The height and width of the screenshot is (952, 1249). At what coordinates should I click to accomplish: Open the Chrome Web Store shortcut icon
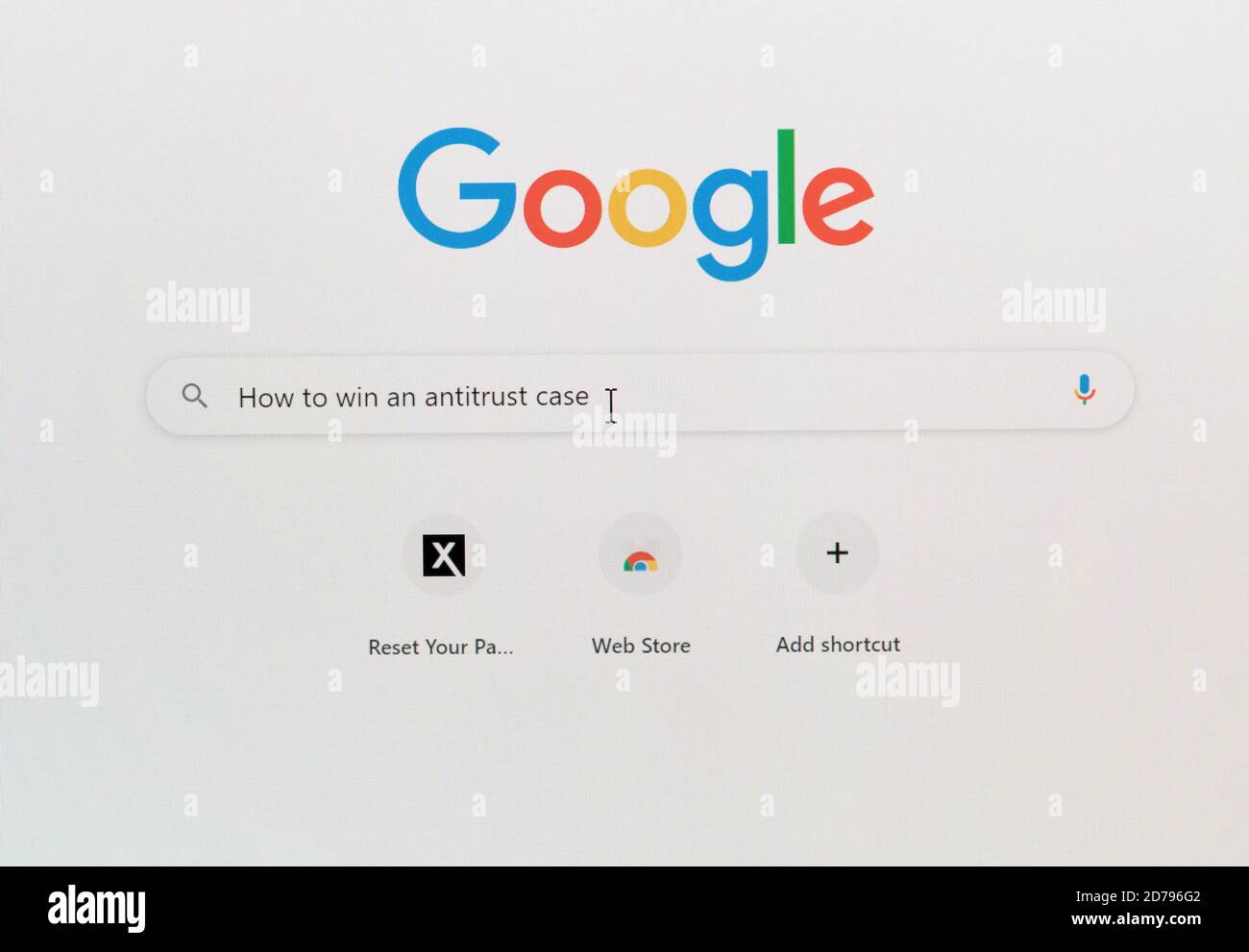coord(640,555)
